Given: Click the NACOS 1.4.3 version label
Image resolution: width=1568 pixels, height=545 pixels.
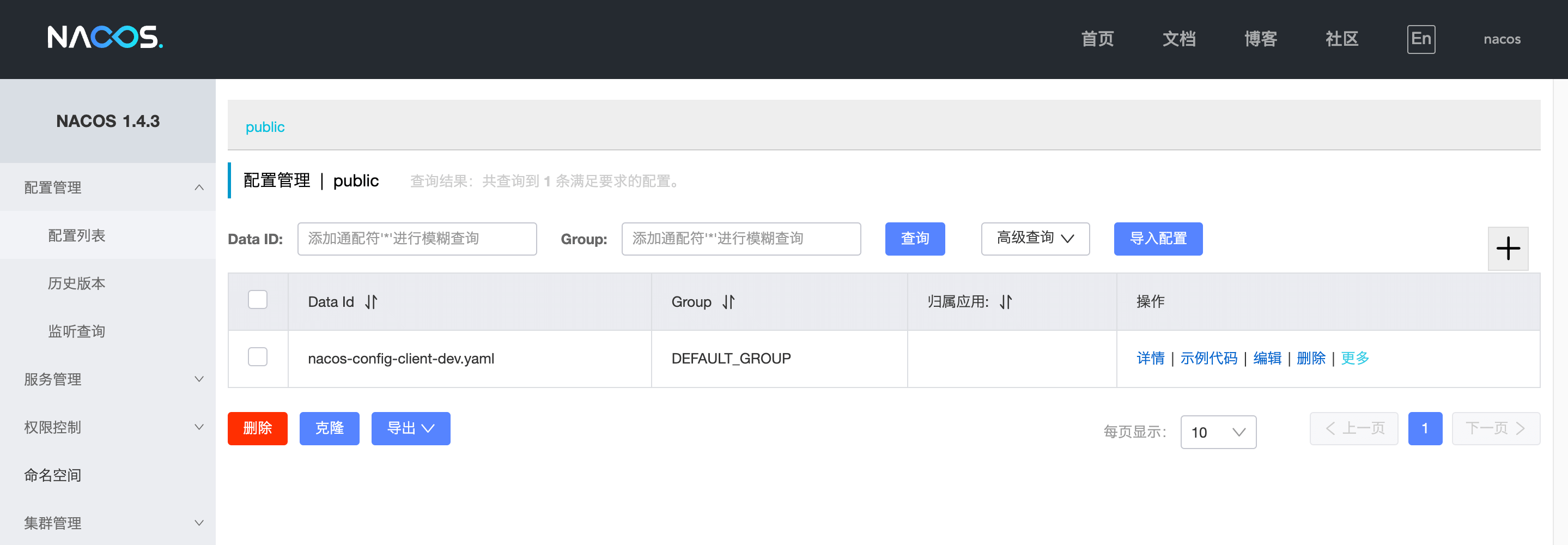Looking at the screenshot, I should pos(108,121).
